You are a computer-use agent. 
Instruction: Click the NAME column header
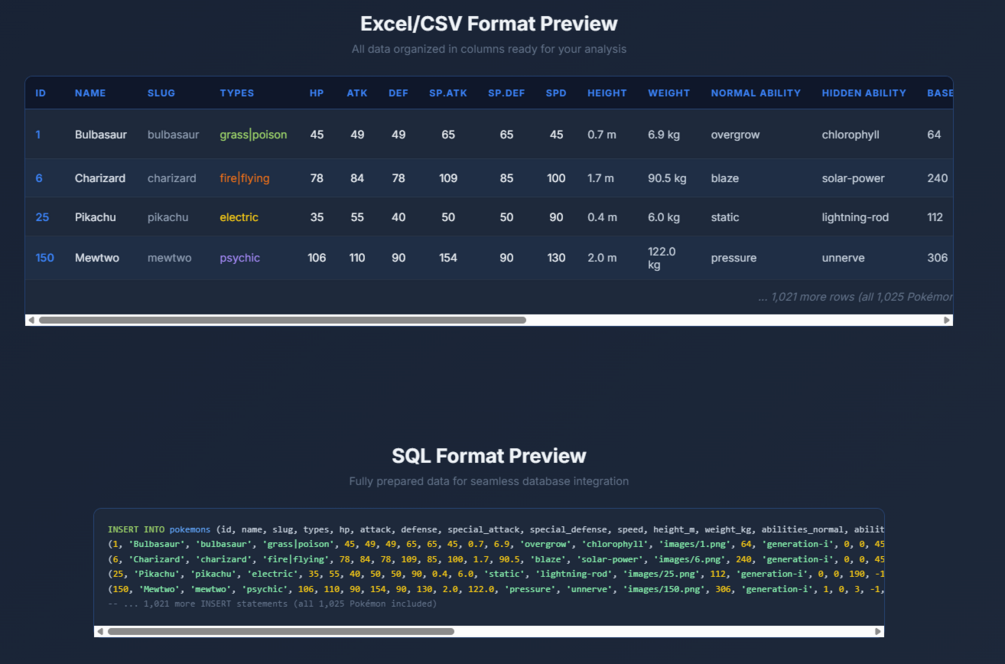pyautogui.click(x=90, y=93)
